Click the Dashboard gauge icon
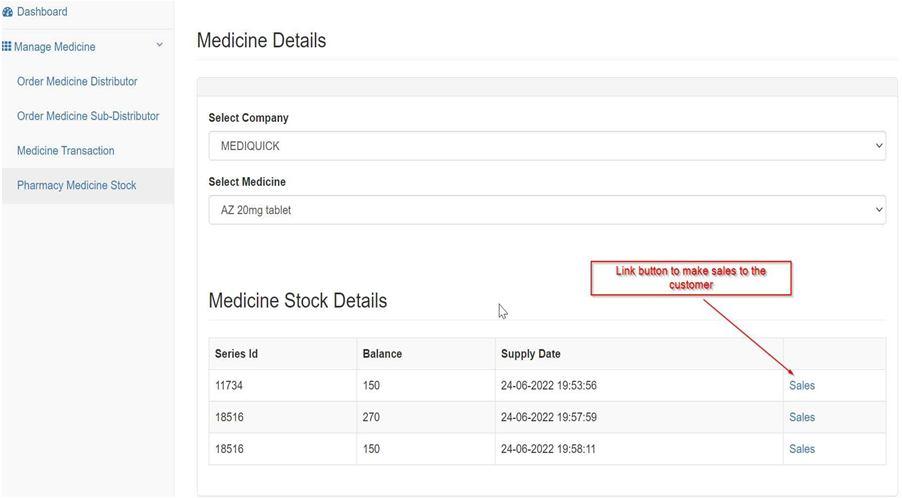The width and height of the screenshot is (902, 498). click(x=7, y=12)
